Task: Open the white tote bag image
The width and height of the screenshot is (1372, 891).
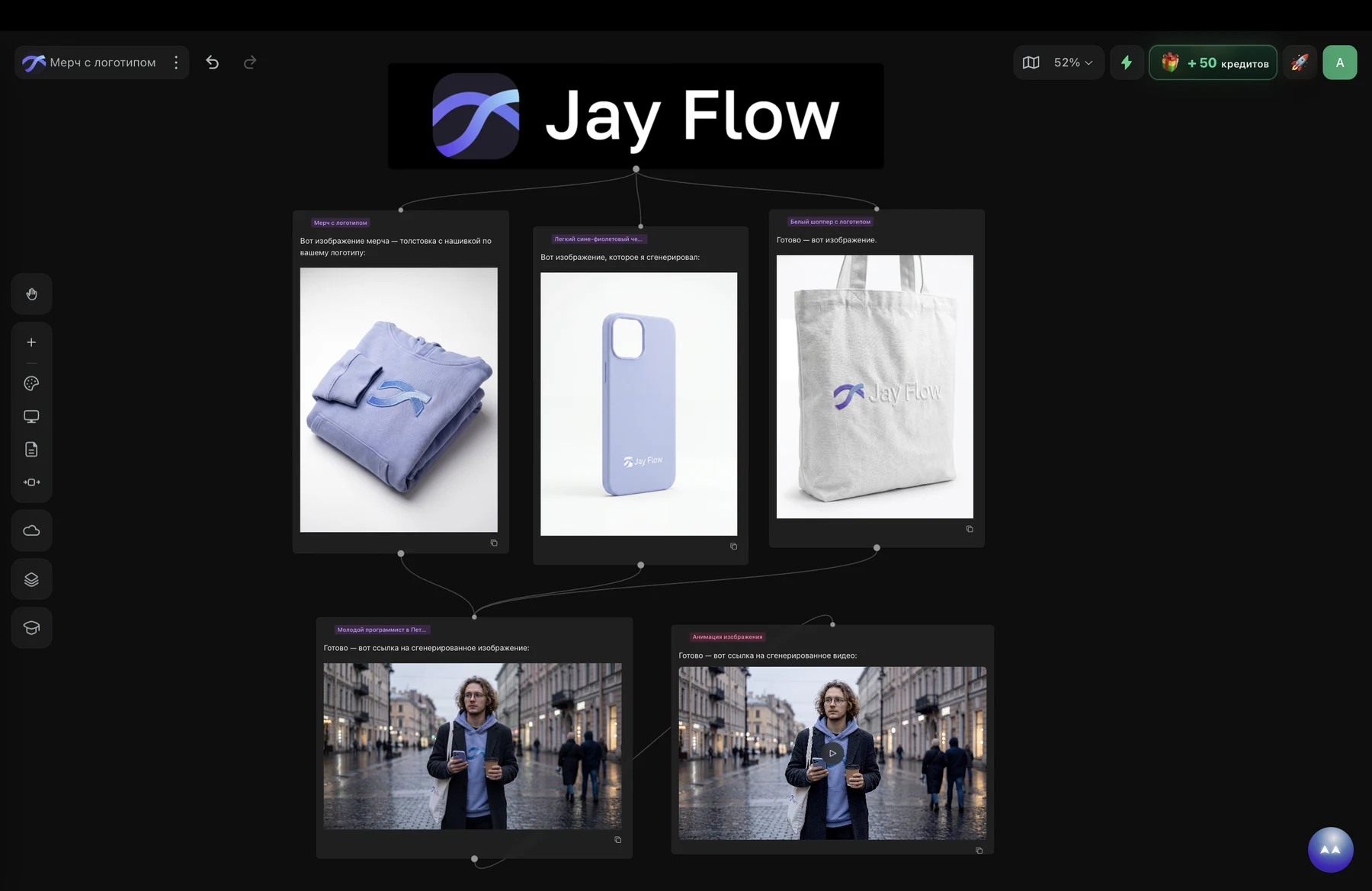Action: point(875,386)
